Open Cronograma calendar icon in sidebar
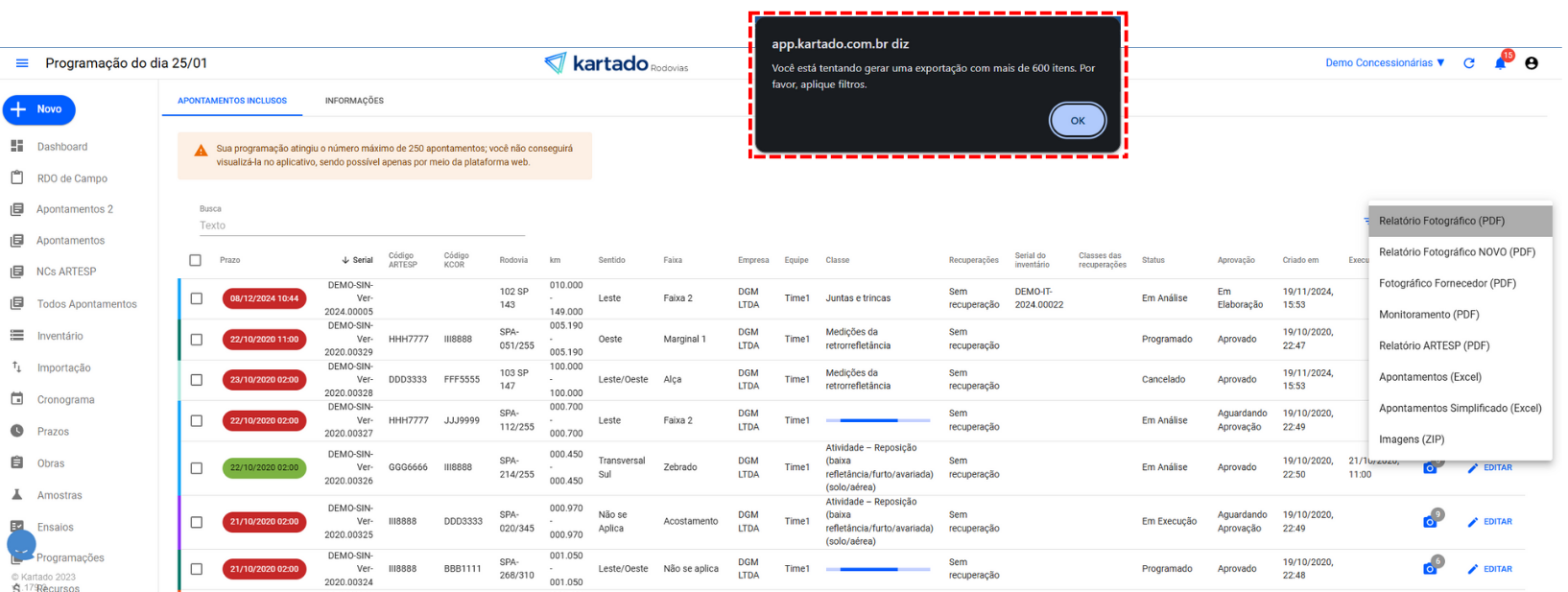The image size is (1568, 592). [x=17, y=399]
